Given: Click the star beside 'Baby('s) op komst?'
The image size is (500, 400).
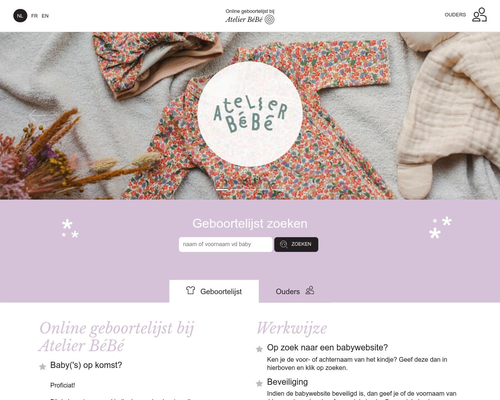Looking at the screenshot, I should 42,367.
